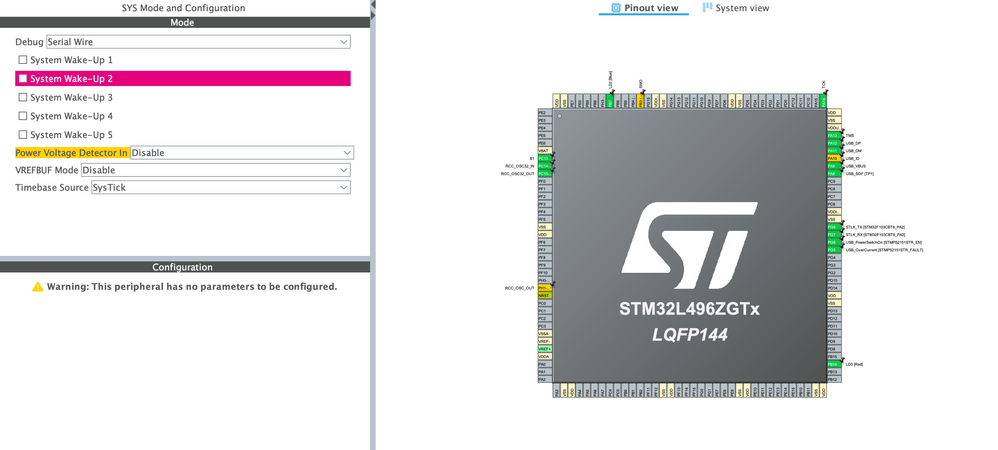Select the green PC14 pin for RCC_OSC32_IN
The image size is (998, 450).
pyautogui.click(x=545, y=165)
